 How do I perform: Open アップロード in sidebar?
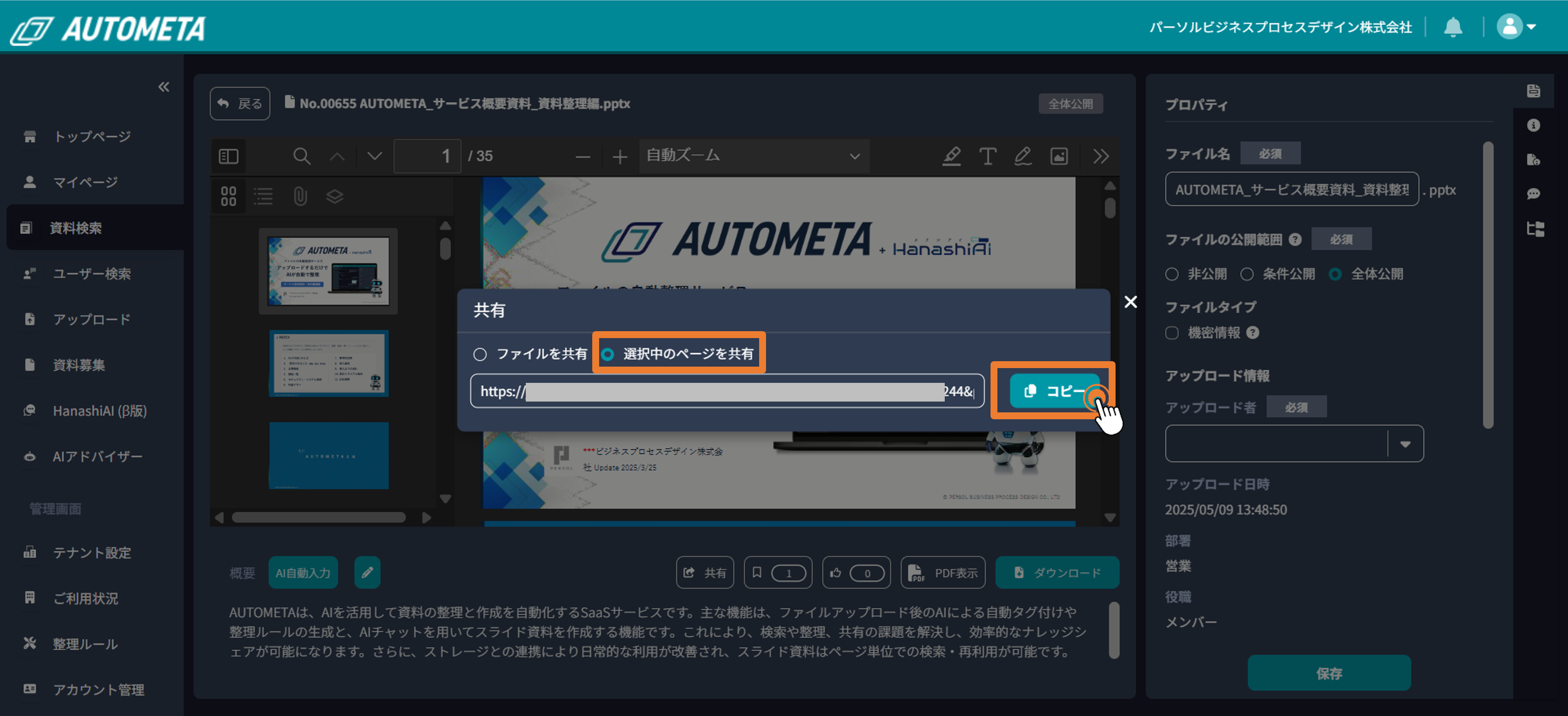pos(91,319)
